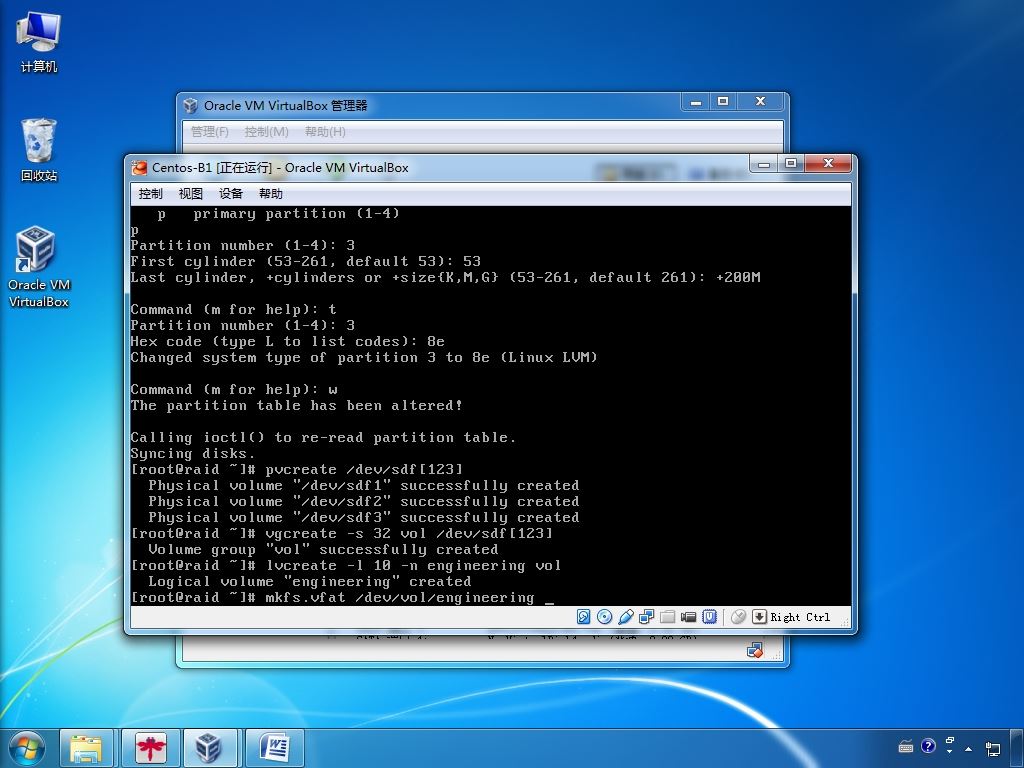
Task: Open the red dragonfly app on taskbar
Action: (x=151, y=748)
